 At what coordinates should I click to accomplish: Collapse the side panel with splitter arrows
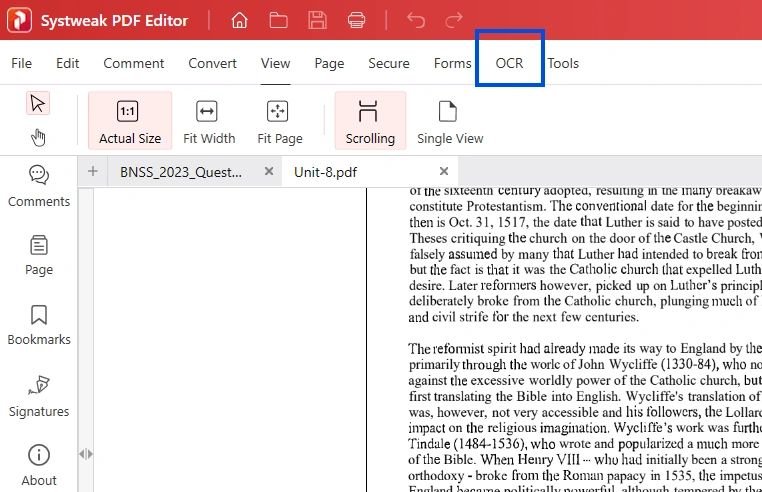[x=86, y=454]
